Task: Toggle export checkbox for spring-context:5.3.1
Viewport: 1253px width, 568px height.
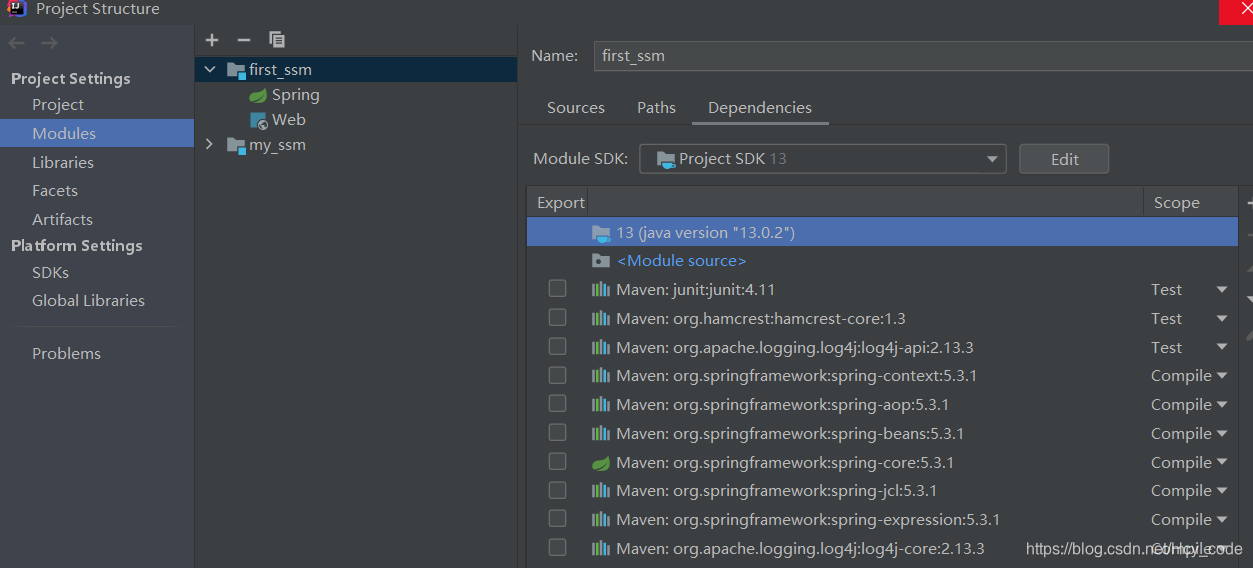Action: point(557,375)
